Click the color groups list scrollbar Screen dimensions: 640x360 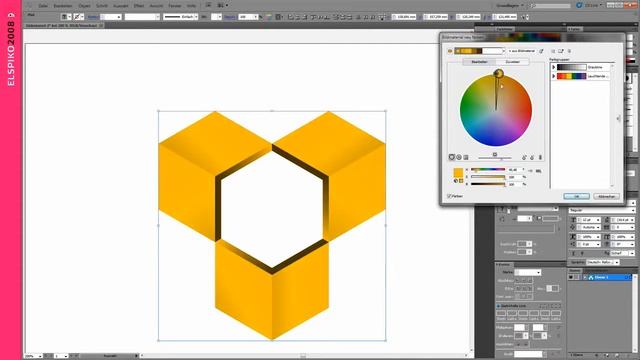[x=612, y=126]
